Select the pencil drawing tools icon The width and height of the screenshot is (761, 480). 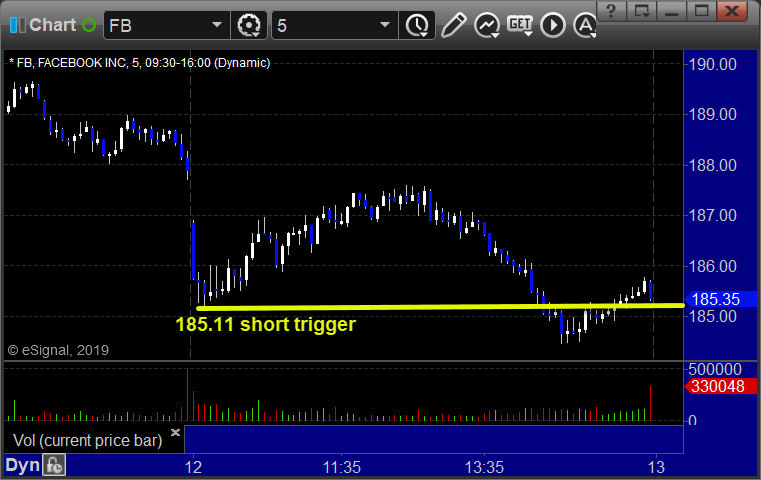[x=453, y=25]
